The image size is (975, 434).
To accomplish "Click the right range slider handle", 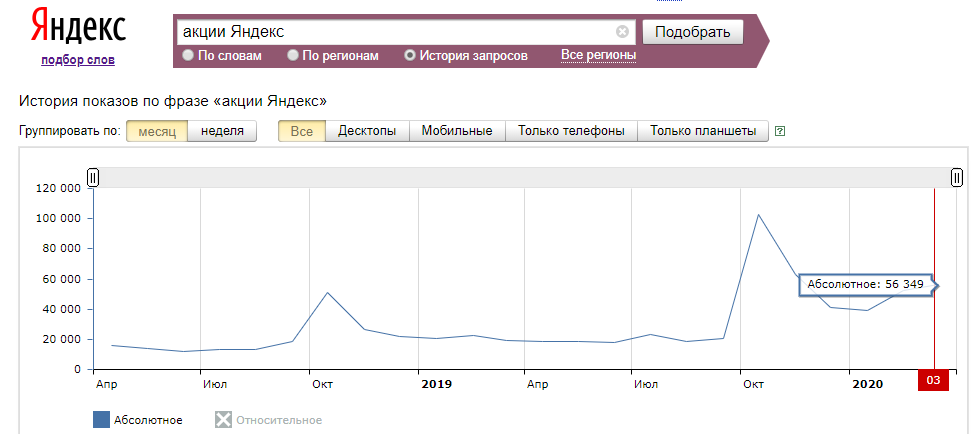I will click(957, 178).
